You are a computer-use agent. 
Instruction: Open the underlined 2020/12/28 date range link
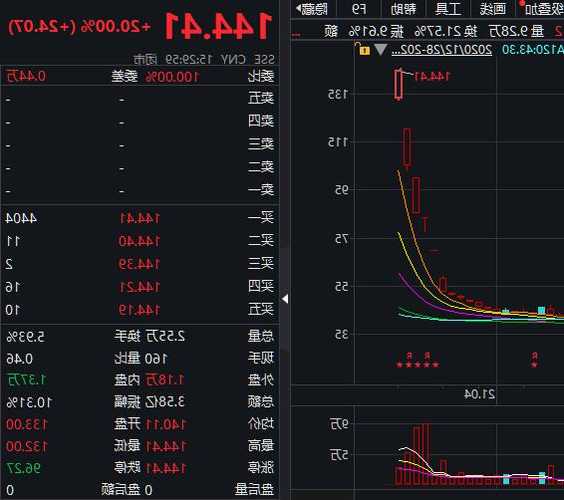442,50
